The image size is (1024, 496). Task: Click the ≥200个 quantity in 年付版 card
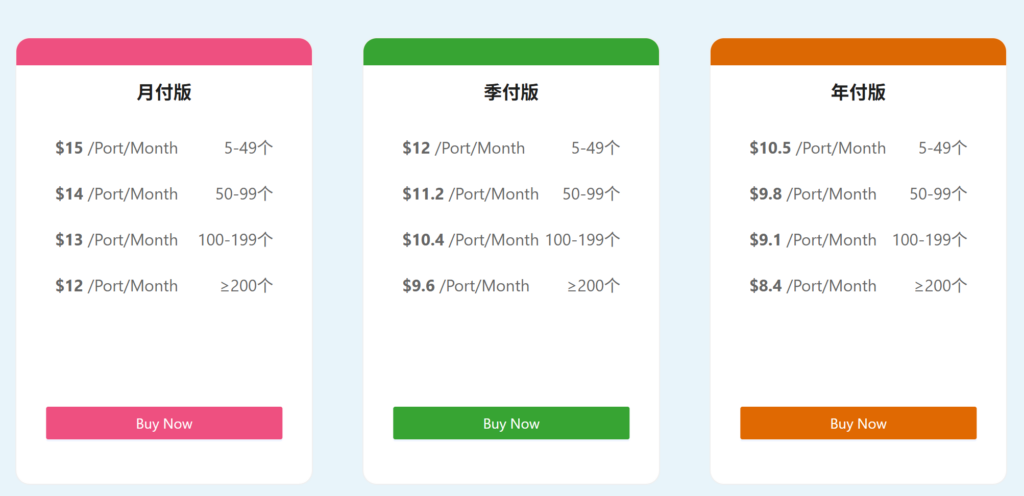(940, 286)
